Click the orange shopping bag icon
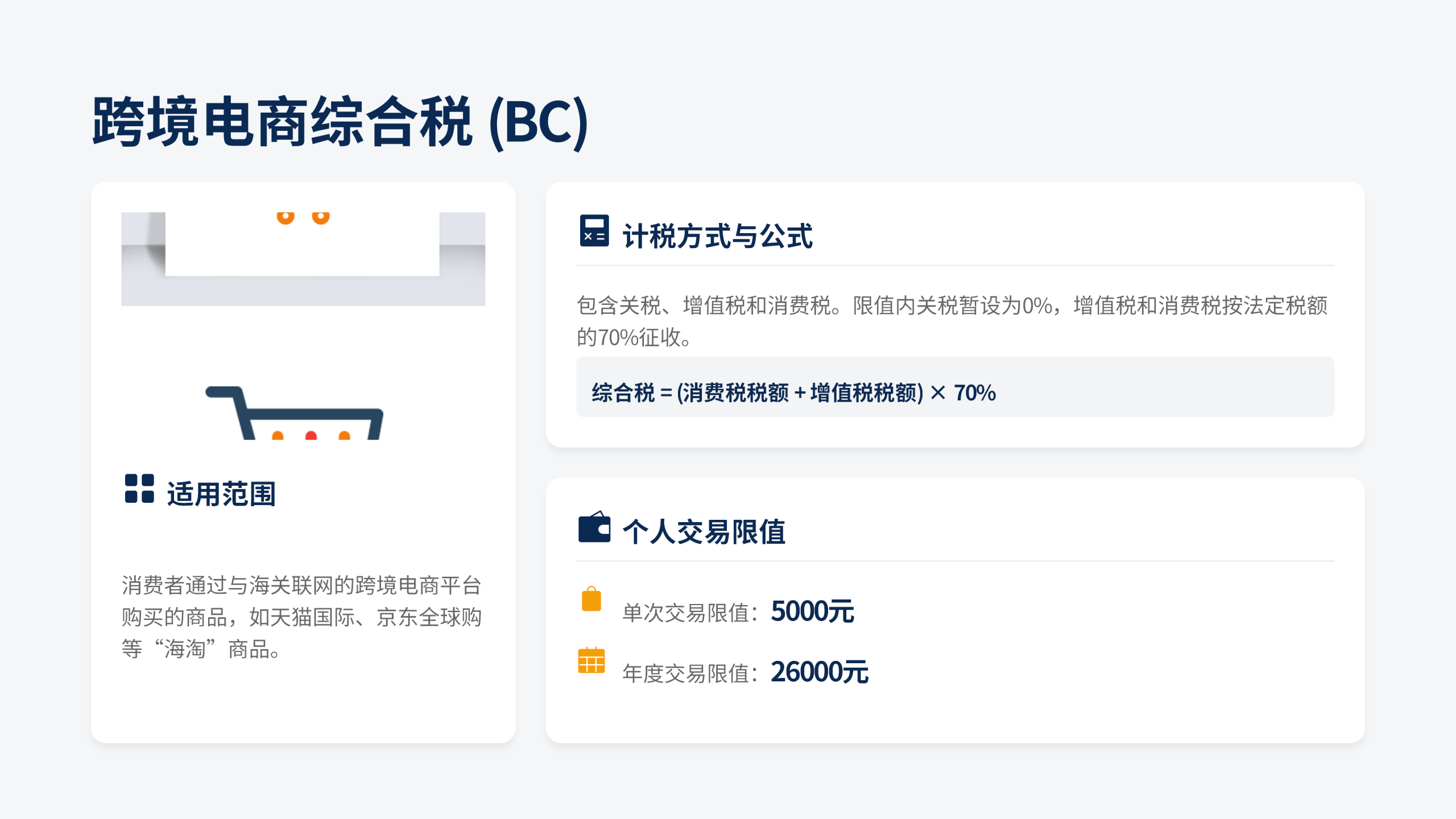 click(591, 599)
